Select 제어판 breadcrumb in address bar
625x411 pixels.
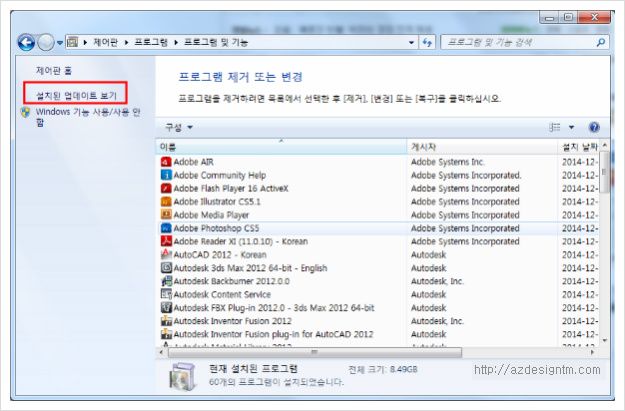(105, 42)
